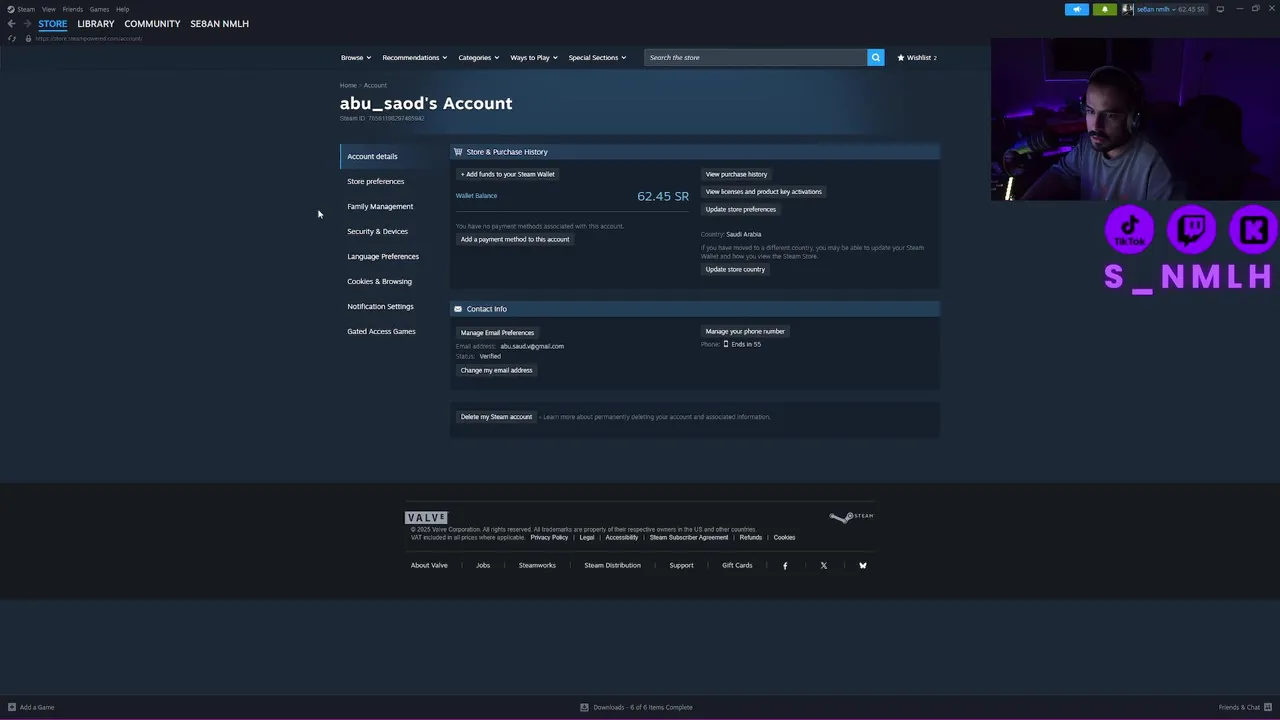Go back with the back arrow
The width and height of the screenshot is (1280, 720).
point(12,24)
